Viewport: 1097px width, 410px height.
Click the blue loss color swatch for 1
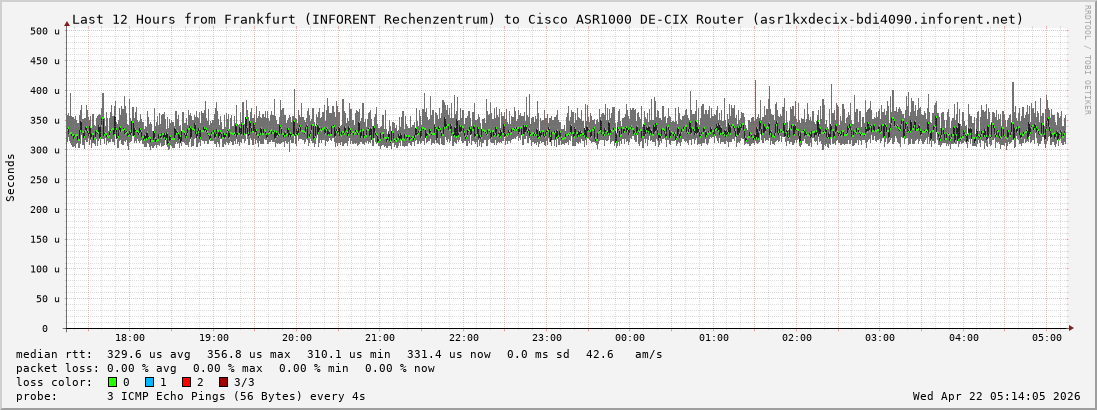pyautogui.click(x=149, y=382)
